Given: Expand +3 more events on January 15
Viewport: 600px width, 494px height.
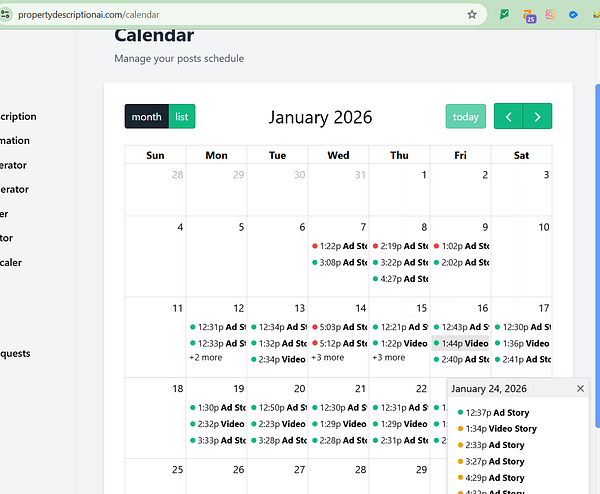Looking at the screenshot, I should pyautogui.click(x=389, y=357).
